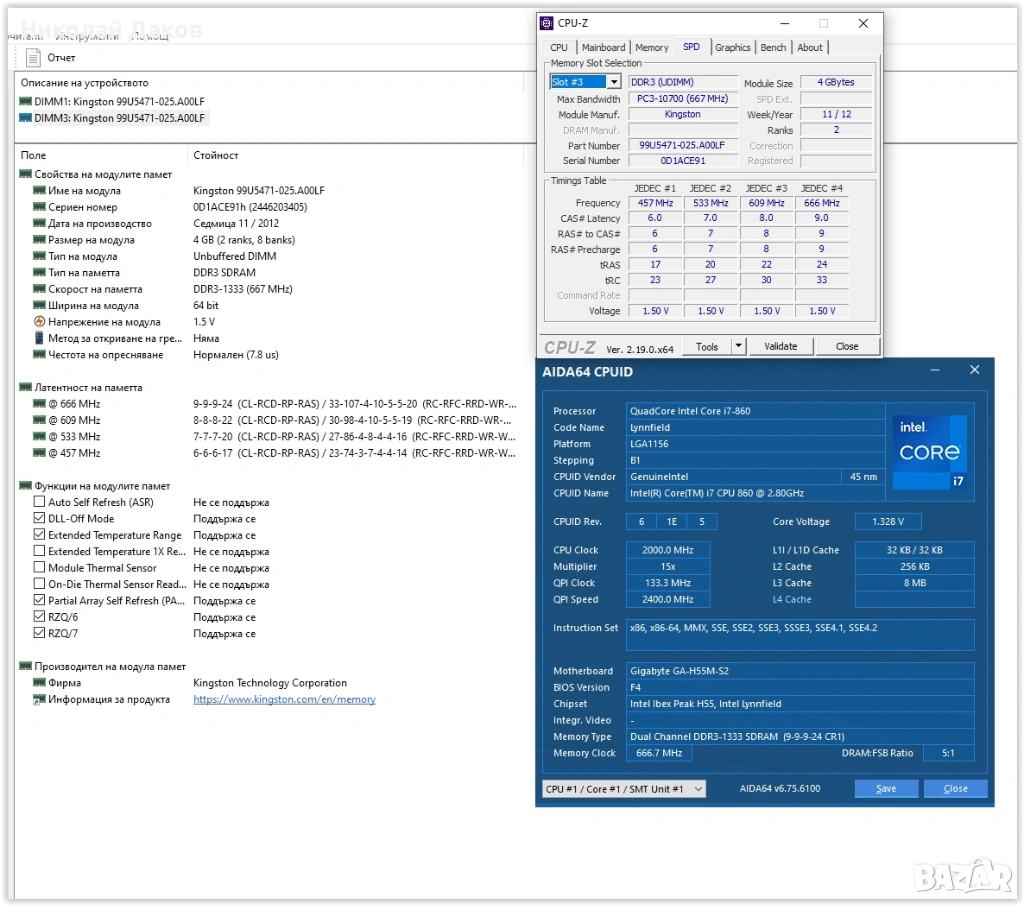Open the Bench tab in CPU-Z

[773, 47]
